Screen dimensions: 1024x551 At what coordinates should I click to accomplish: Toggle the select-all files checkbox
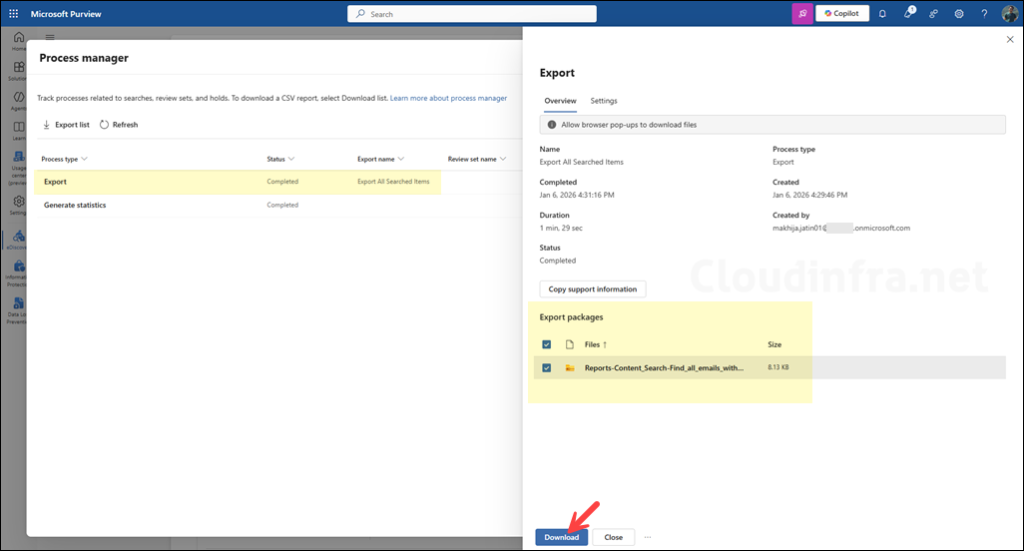click(x=547, y=345)
